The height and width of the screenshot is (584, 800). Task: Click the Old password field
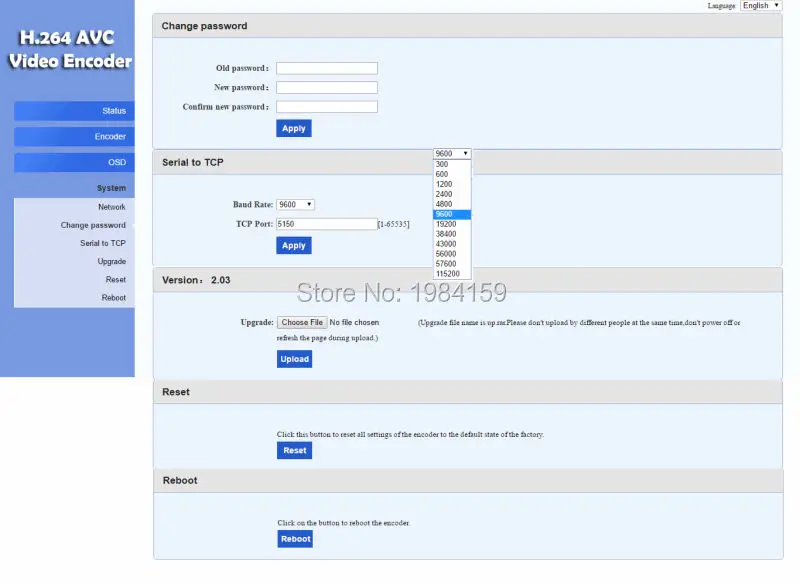[x=327, y=68]
